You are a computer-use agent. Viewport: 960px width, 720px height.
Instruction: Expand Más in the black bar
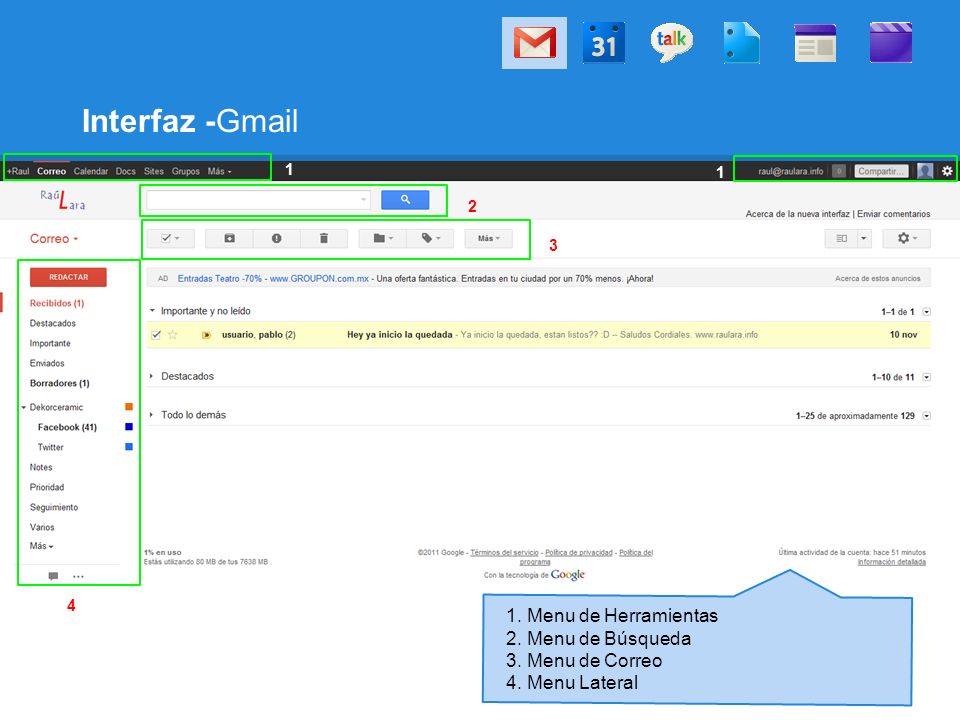click(219, 171)
